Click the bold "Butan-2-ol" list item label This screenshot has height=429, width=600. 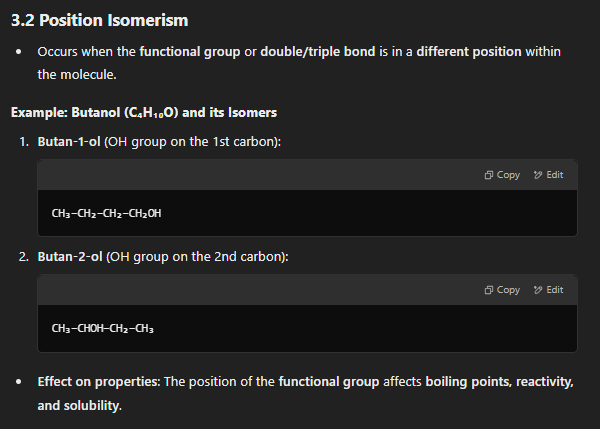69,257
